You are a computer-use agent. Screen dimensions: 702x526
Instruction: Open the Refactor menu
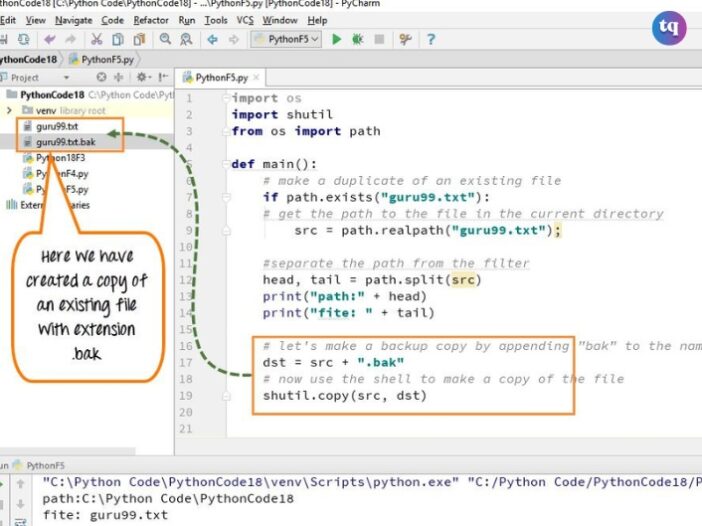pyautogui.click(x=151, y=20)
